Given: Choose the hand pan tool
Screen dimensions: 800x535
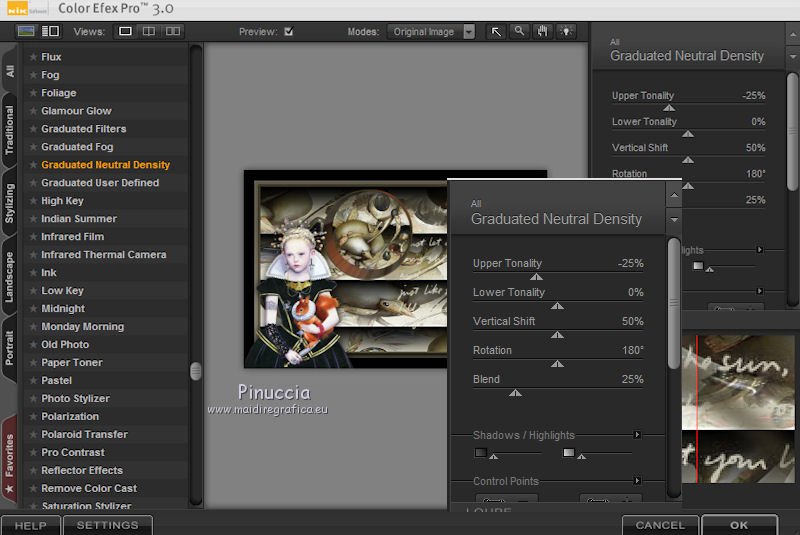Looking at the screenshot, I should tap(543, 31).
